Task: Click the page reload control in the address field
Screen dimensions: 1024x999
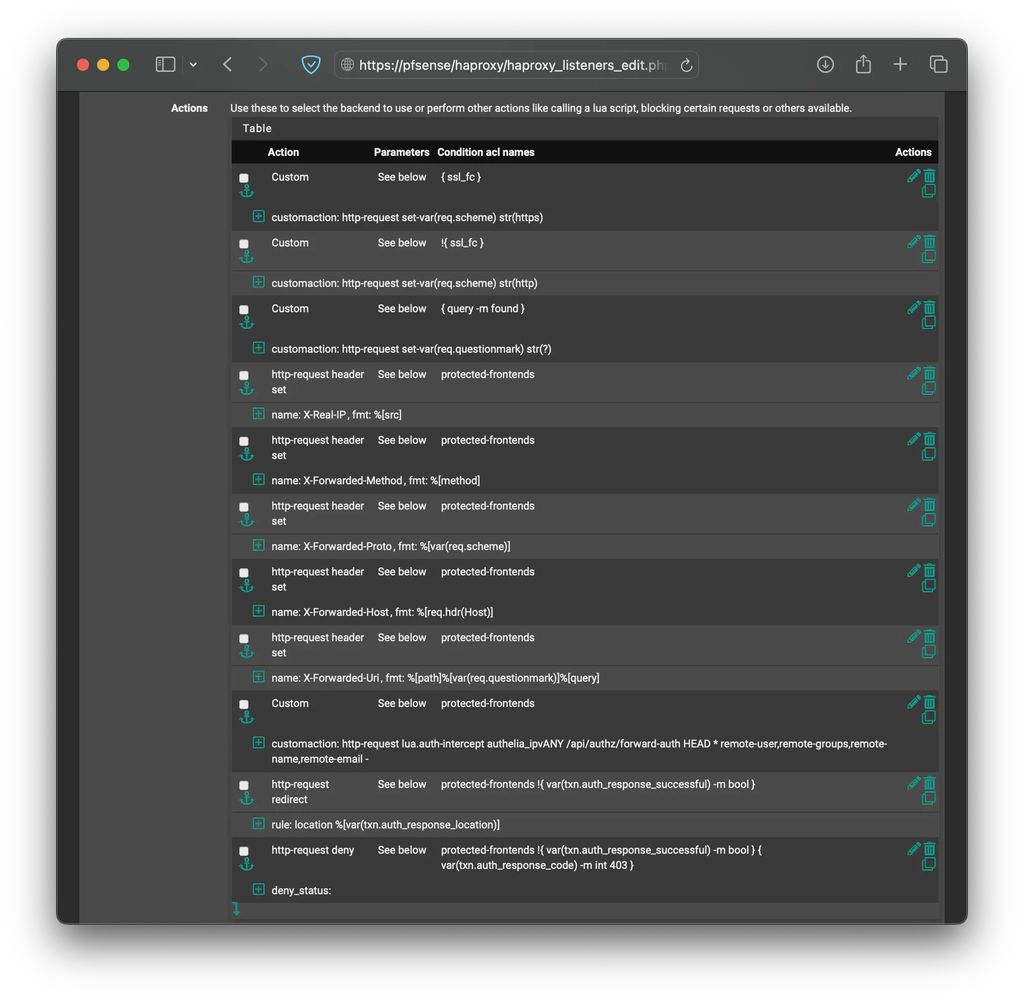Action: 685,64
